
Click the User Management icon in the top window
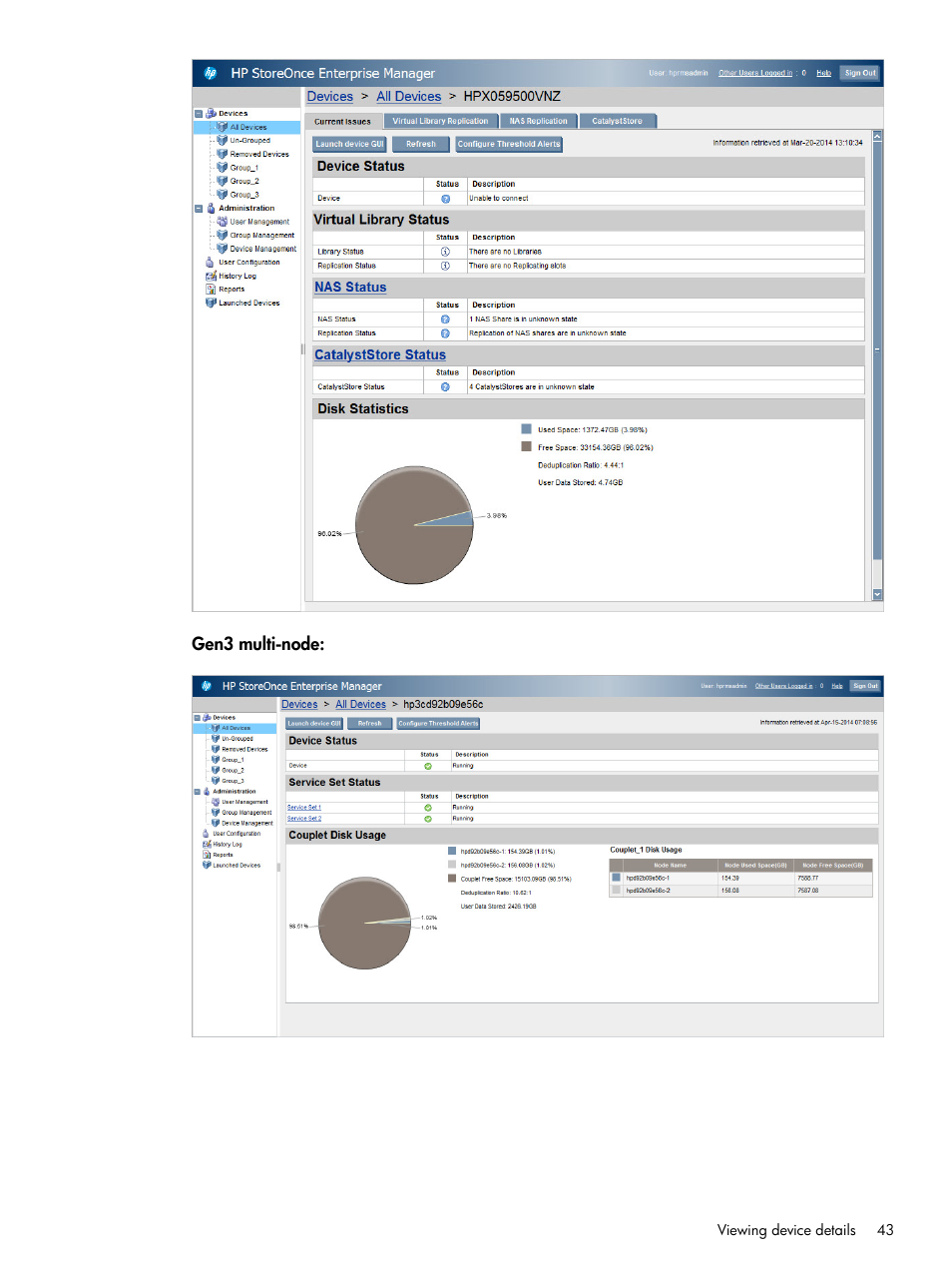(x=223, y=222)
